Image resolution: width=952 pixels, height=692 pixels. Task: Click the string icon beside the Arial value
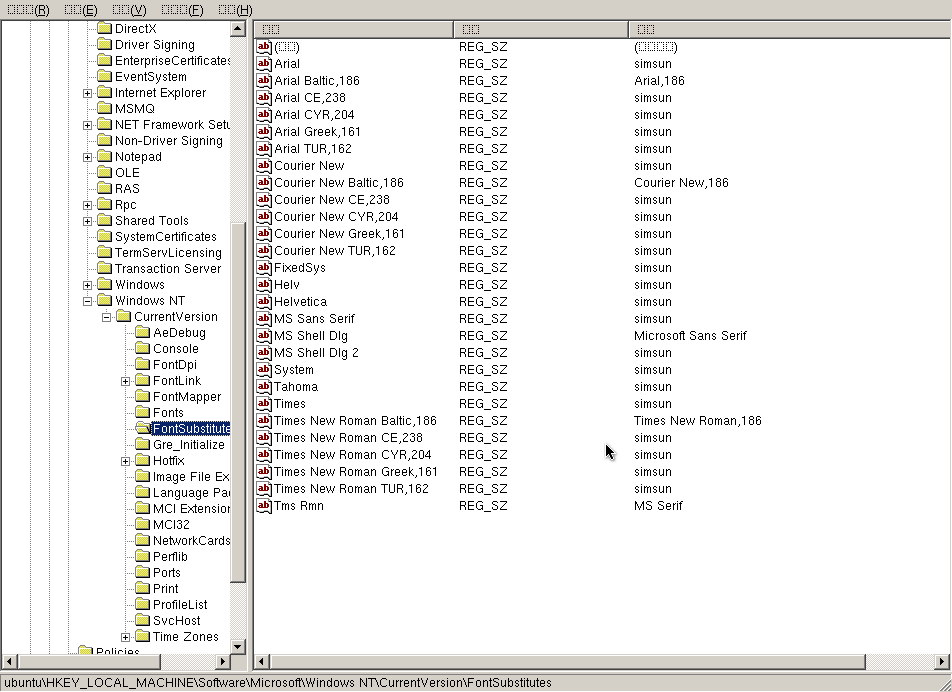(x=264, y=64)
